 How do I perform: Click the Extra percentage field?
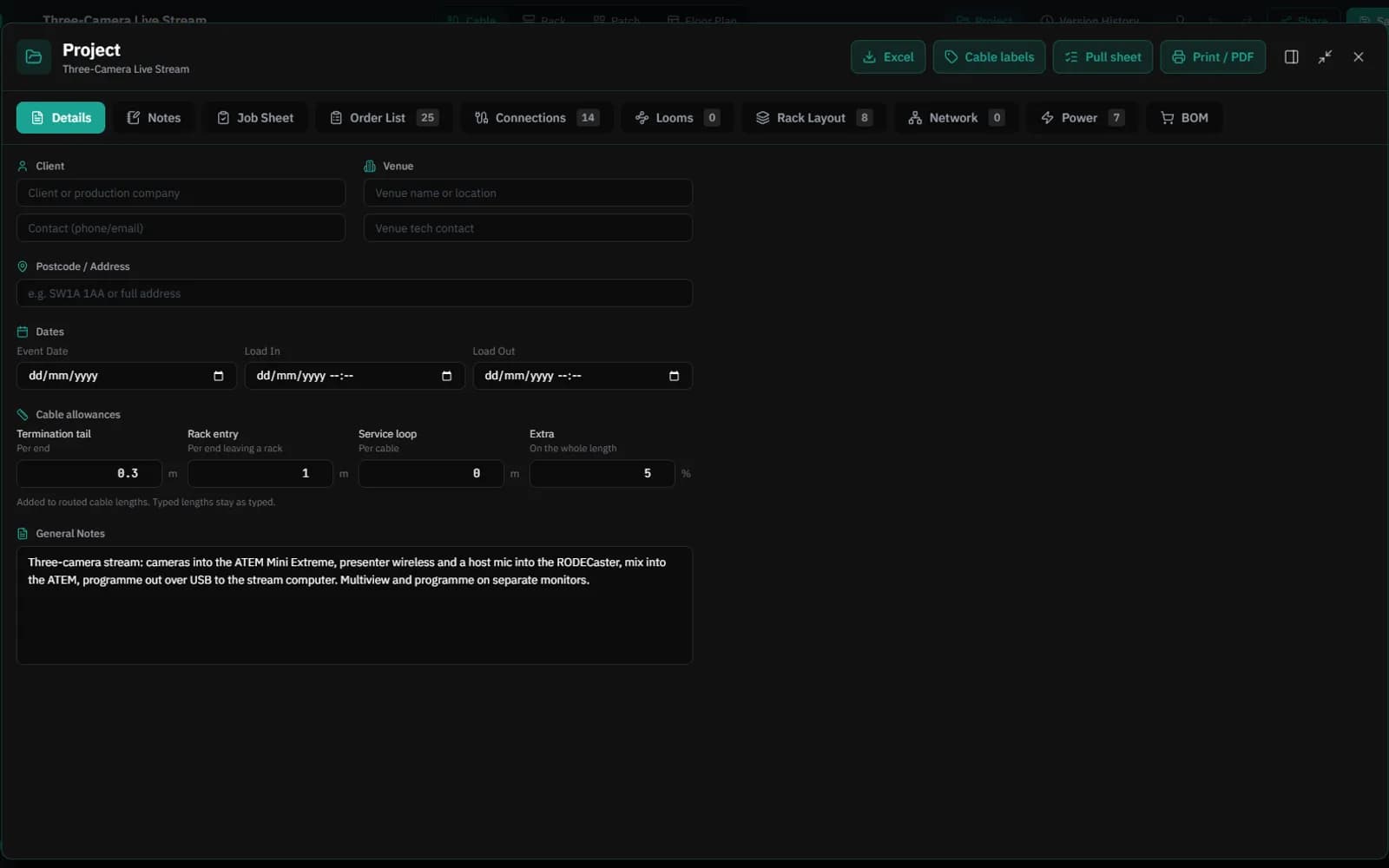[x=602, y=474]
